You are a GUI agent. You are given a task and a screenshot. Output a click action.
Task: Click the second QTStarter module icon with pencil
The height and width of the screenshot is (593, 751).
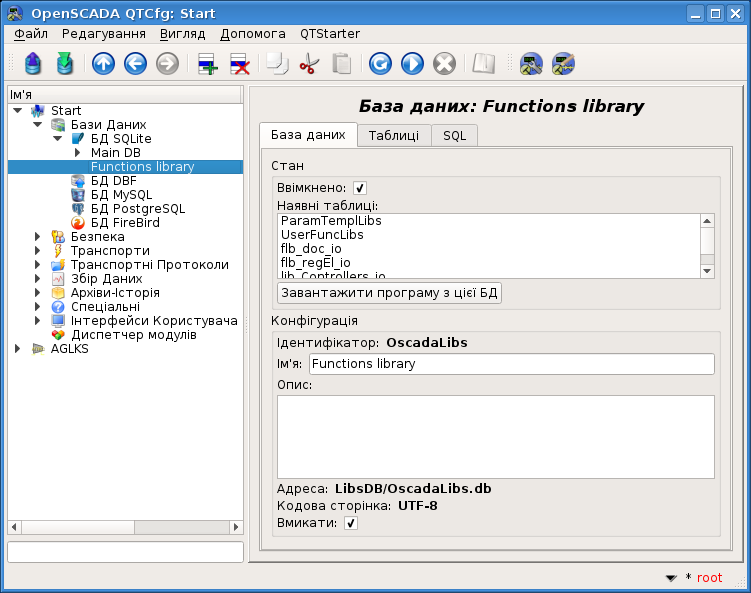pos(563,64)
